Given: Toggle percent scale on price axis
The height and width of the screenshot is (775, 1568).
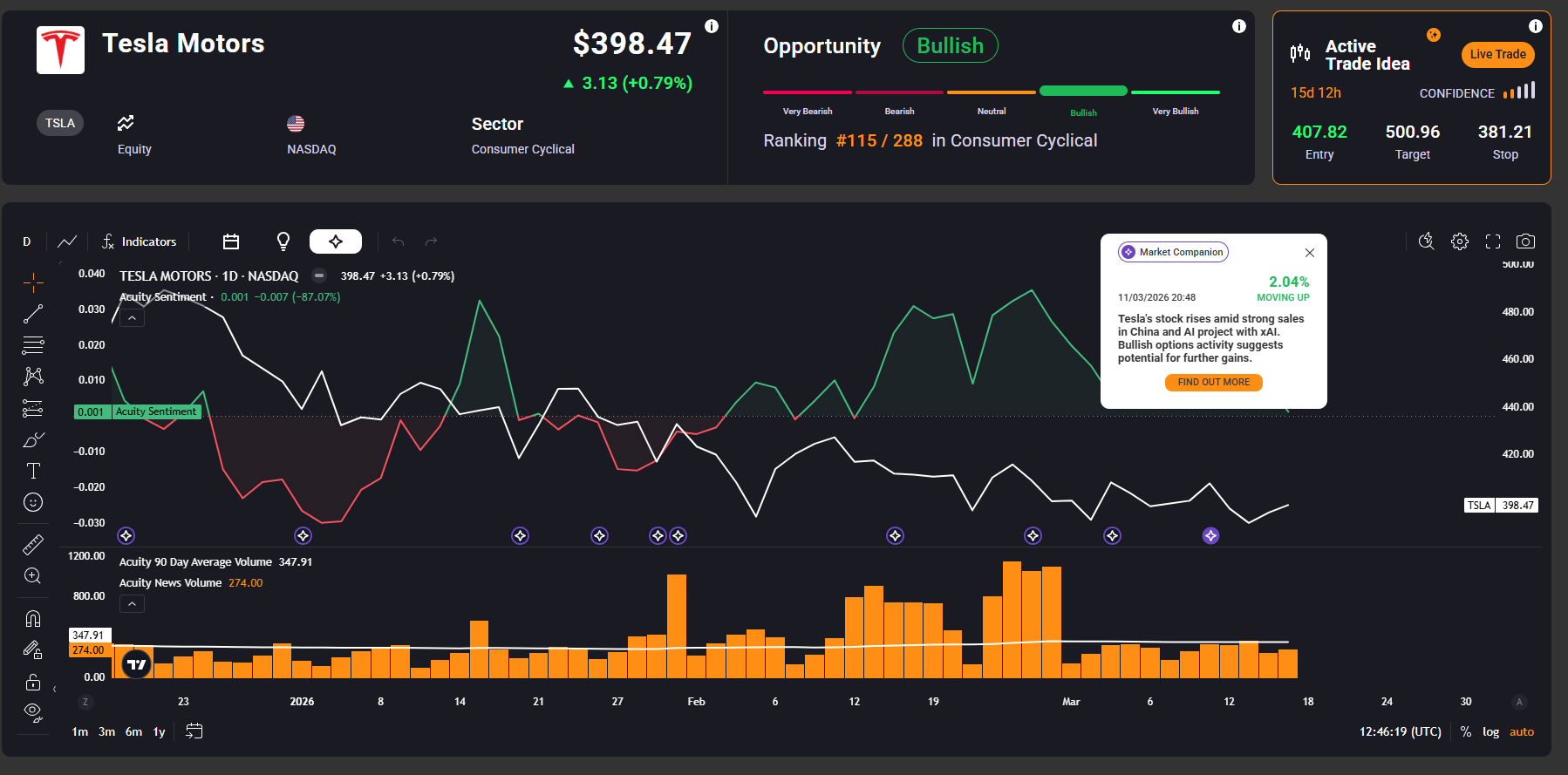Looking at the screenshot, I should [x=1466, y=732].
